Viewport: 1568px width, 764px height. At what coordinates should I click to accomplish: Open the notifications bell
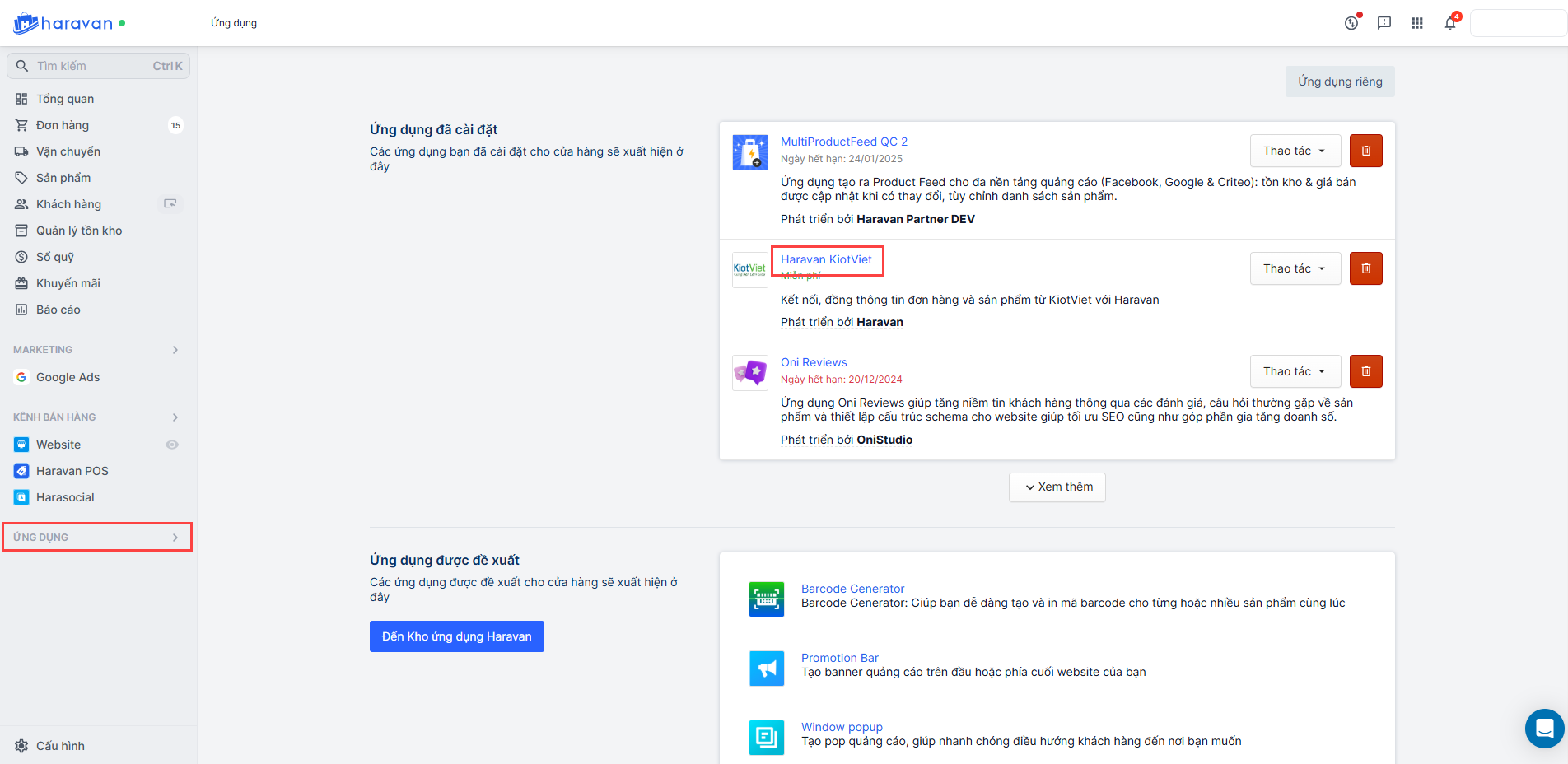[1450, 23]
